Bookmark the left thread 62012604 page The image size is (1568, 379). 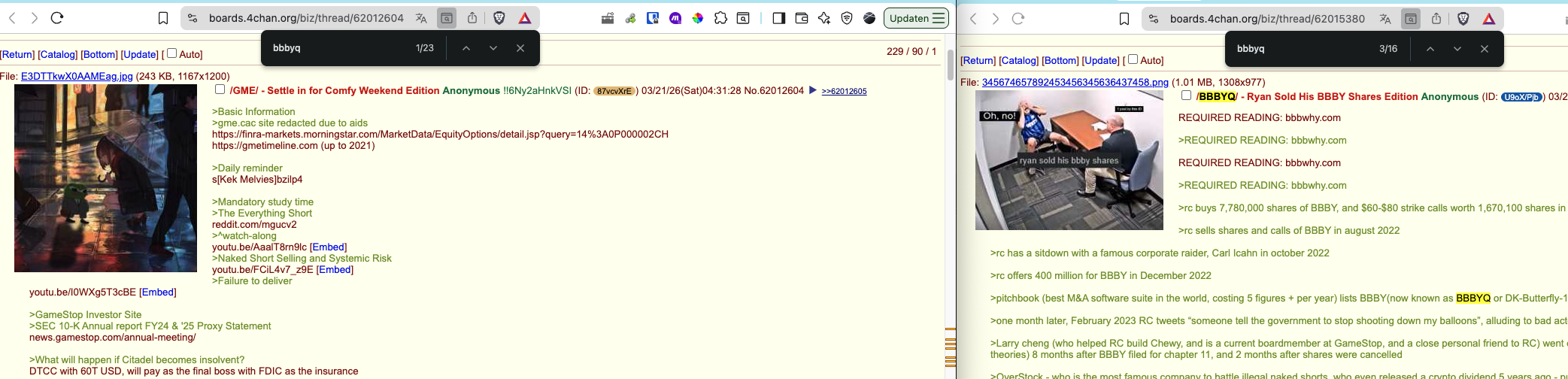[163, 19]
